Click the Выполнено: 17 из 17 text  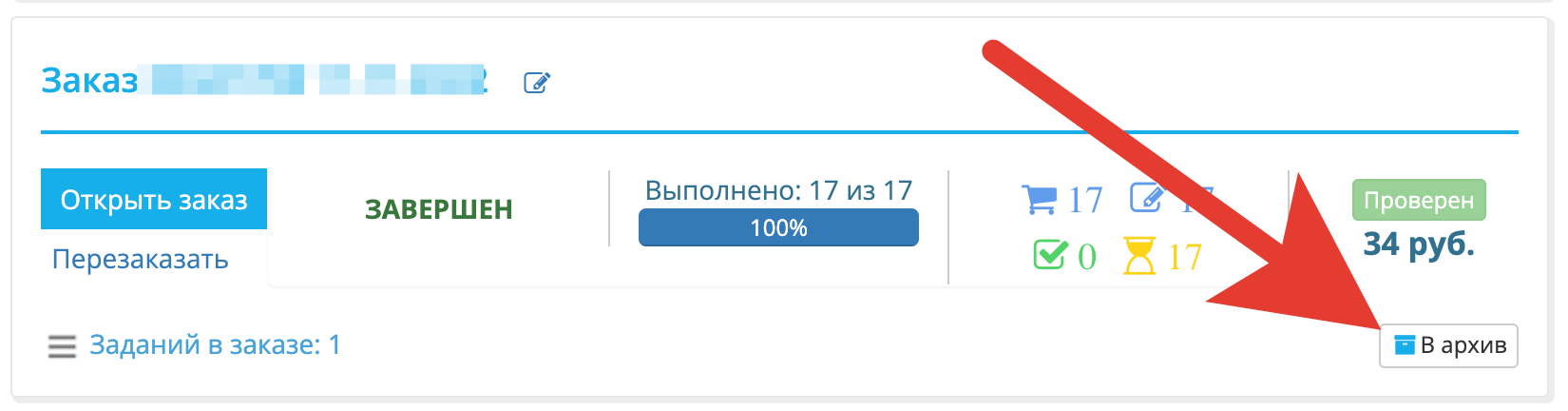coord(778,191)
